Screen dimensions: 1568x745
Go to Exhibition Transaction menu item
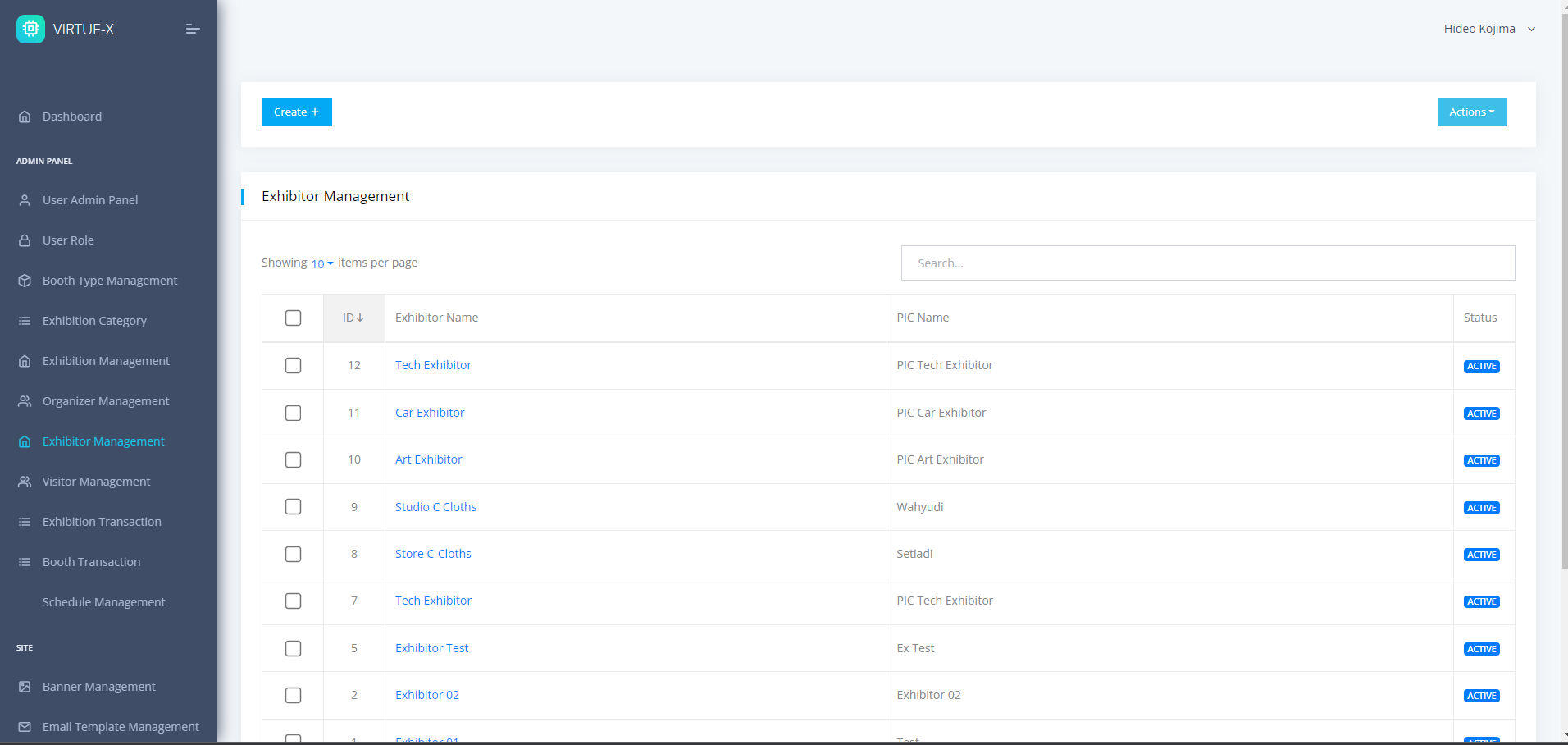102,522
